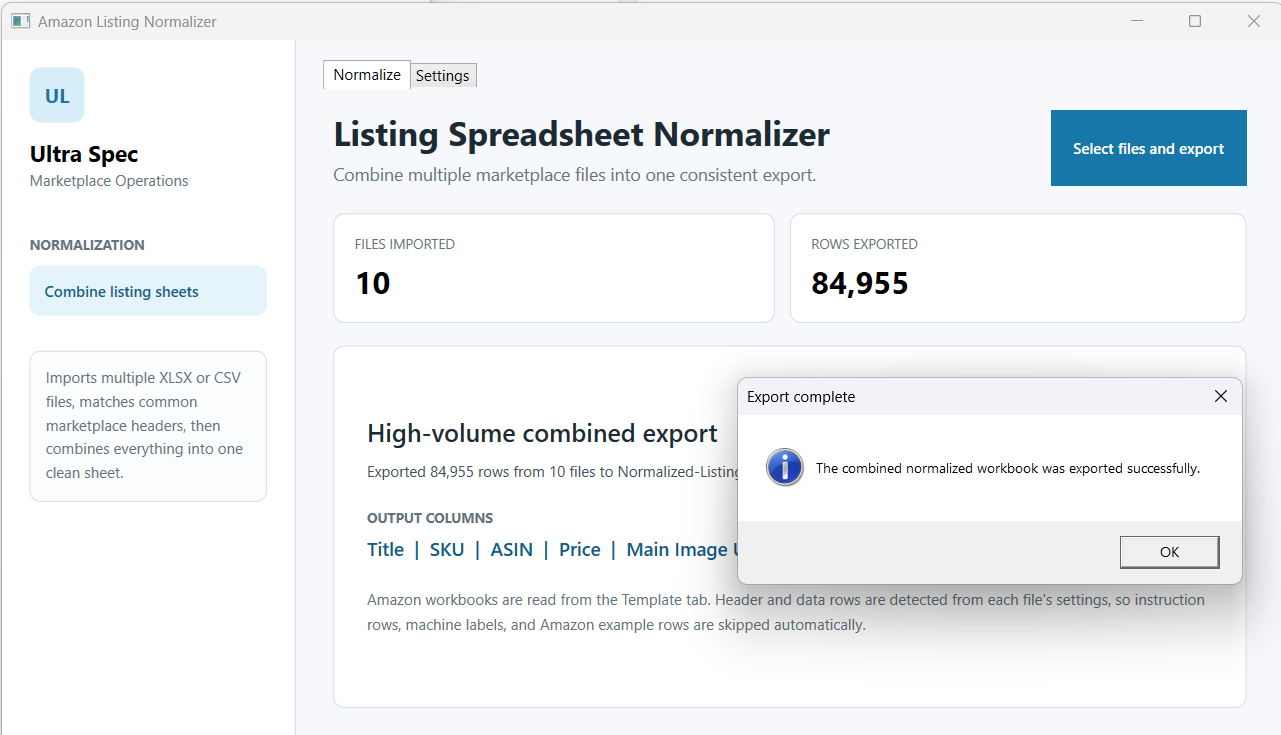This screenshot has height=735, width=1281.
Task: Minimize the Amazon Listing Normalizer window
Action: 1137,21
